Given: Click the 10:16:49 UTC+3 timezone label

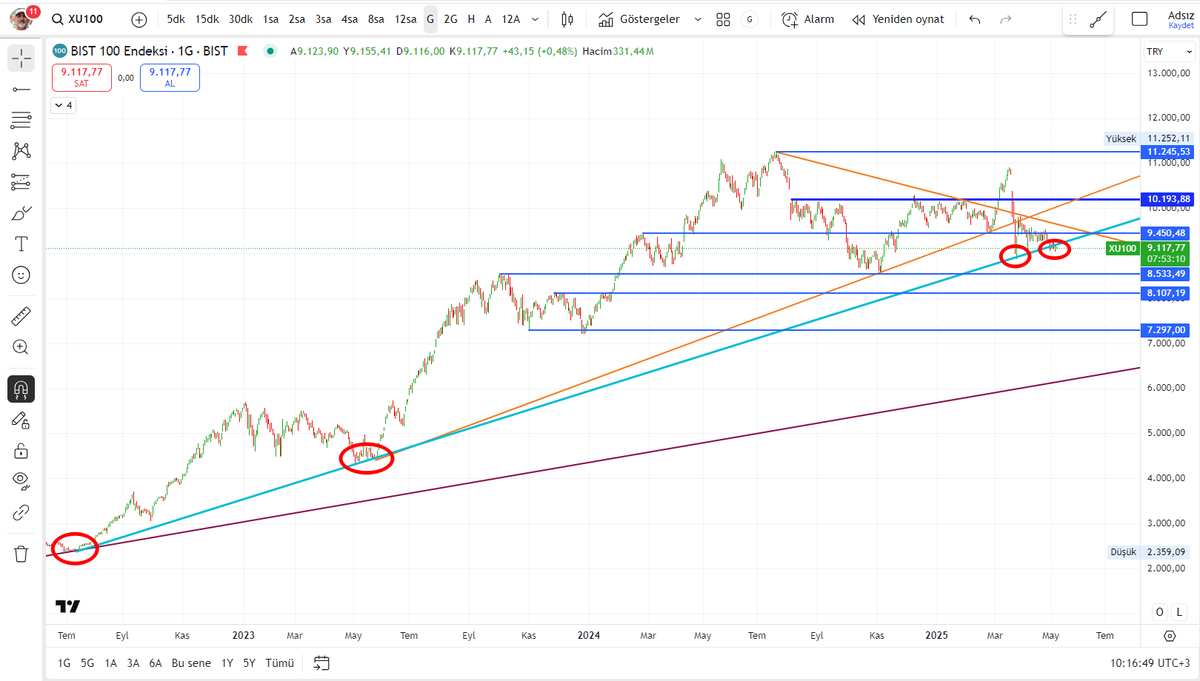Looking at the screenshot, I should click(1150, 662).
